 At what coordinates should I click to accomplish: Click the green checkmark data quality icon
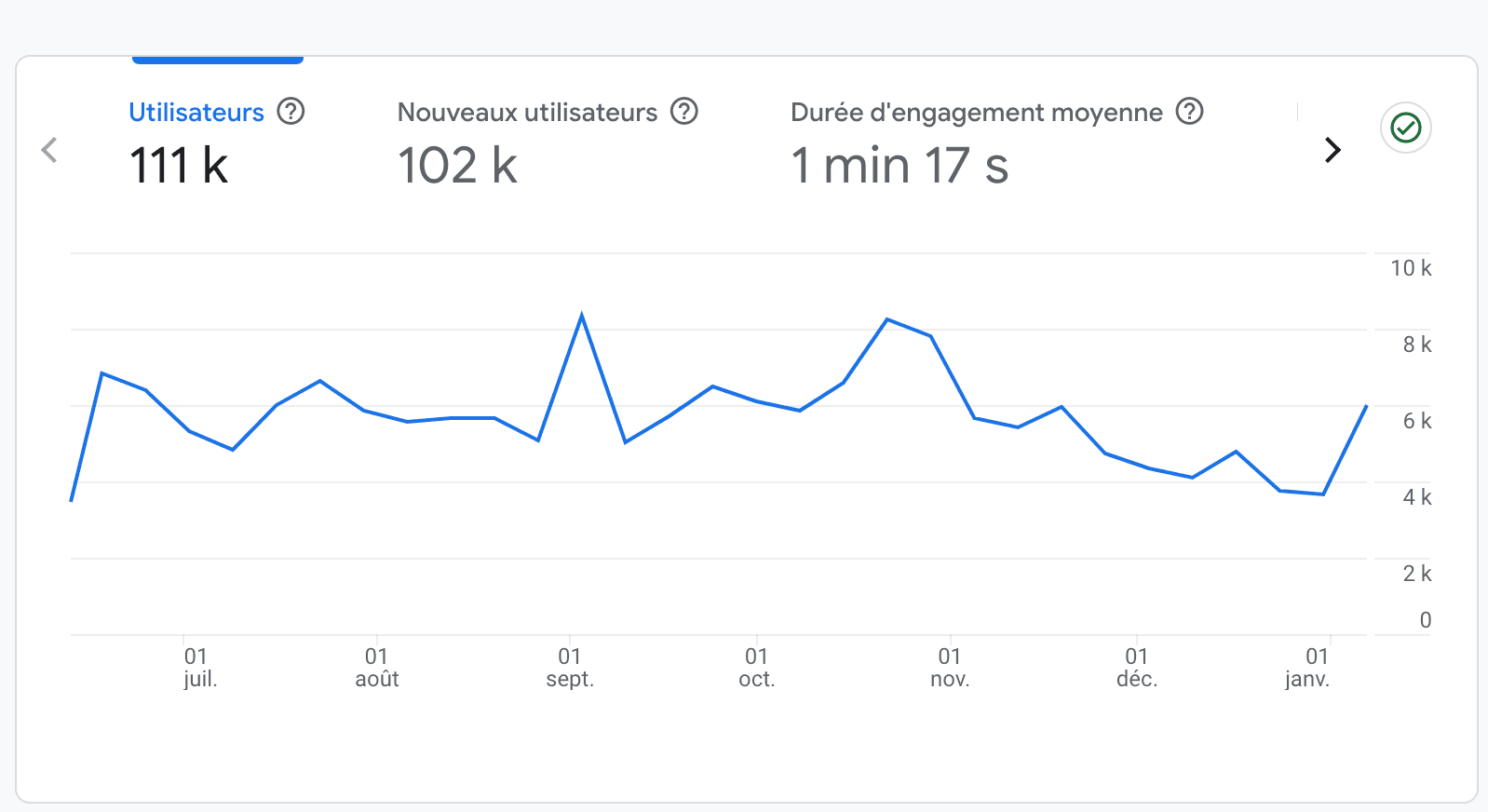[x=1405, y=128]
